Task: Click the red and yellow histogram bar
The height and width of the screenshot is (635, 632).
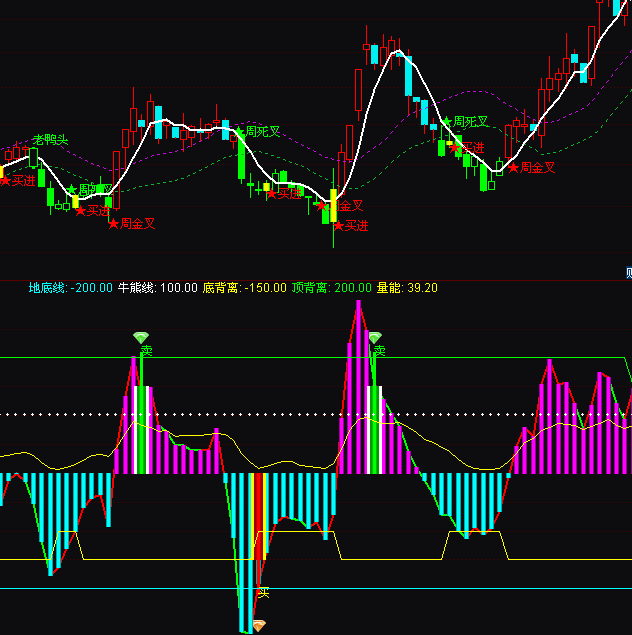Action: point(259,515)
